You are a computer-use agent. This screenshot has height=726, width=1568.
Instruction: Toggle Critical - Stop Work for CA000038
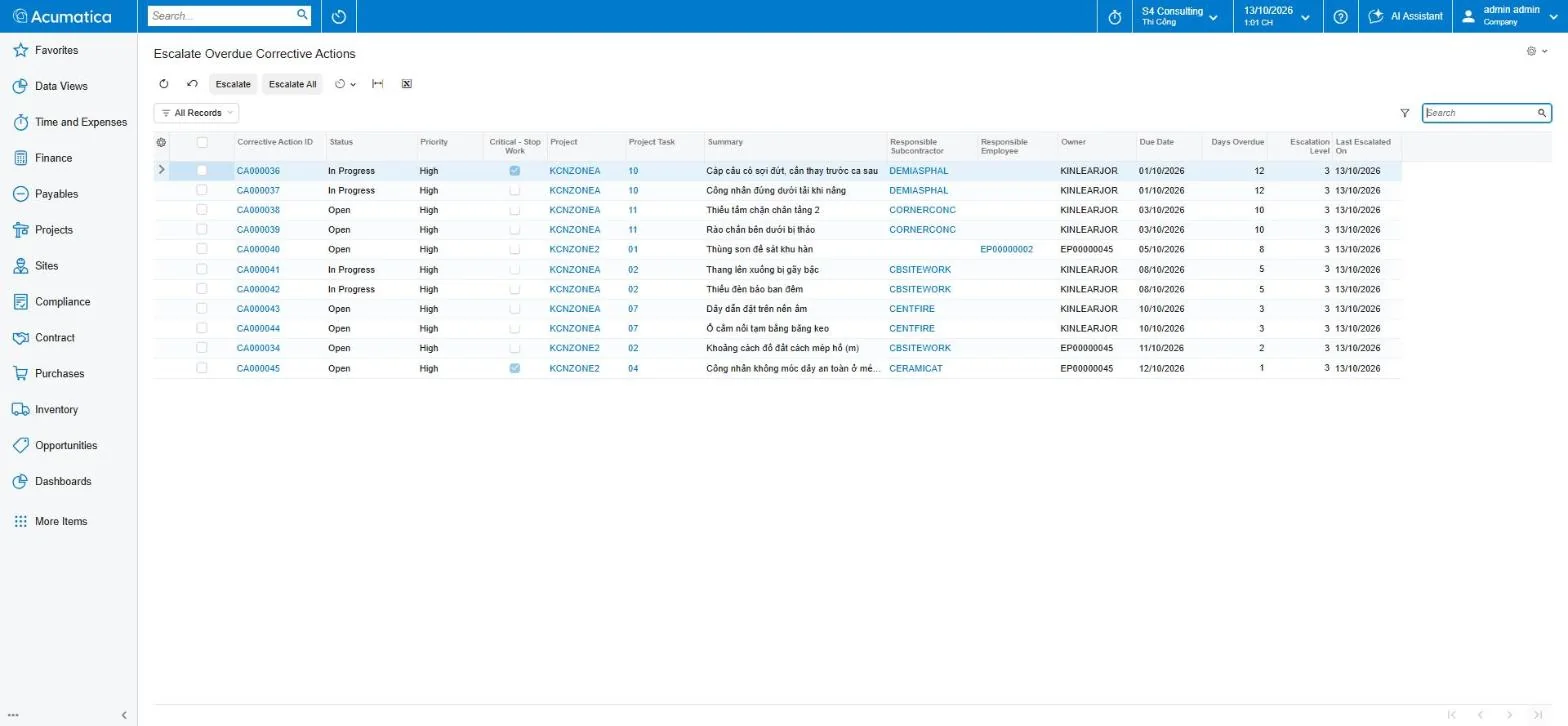pyautogui.click(x=515, y=210)
